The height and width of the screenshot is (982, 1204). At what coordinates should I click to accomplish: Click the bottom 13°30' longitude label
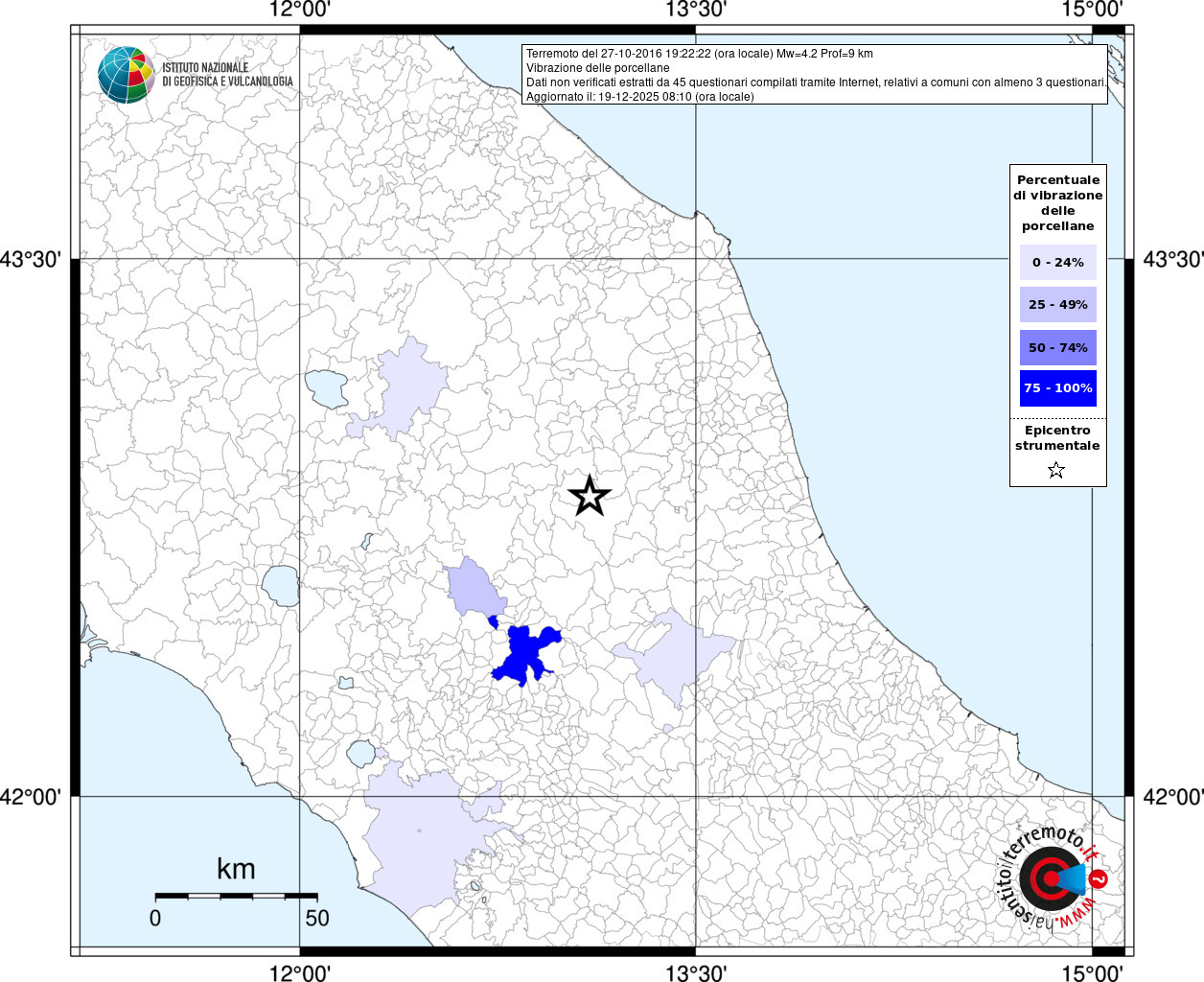pyautogui.click(x=696, y=972)
